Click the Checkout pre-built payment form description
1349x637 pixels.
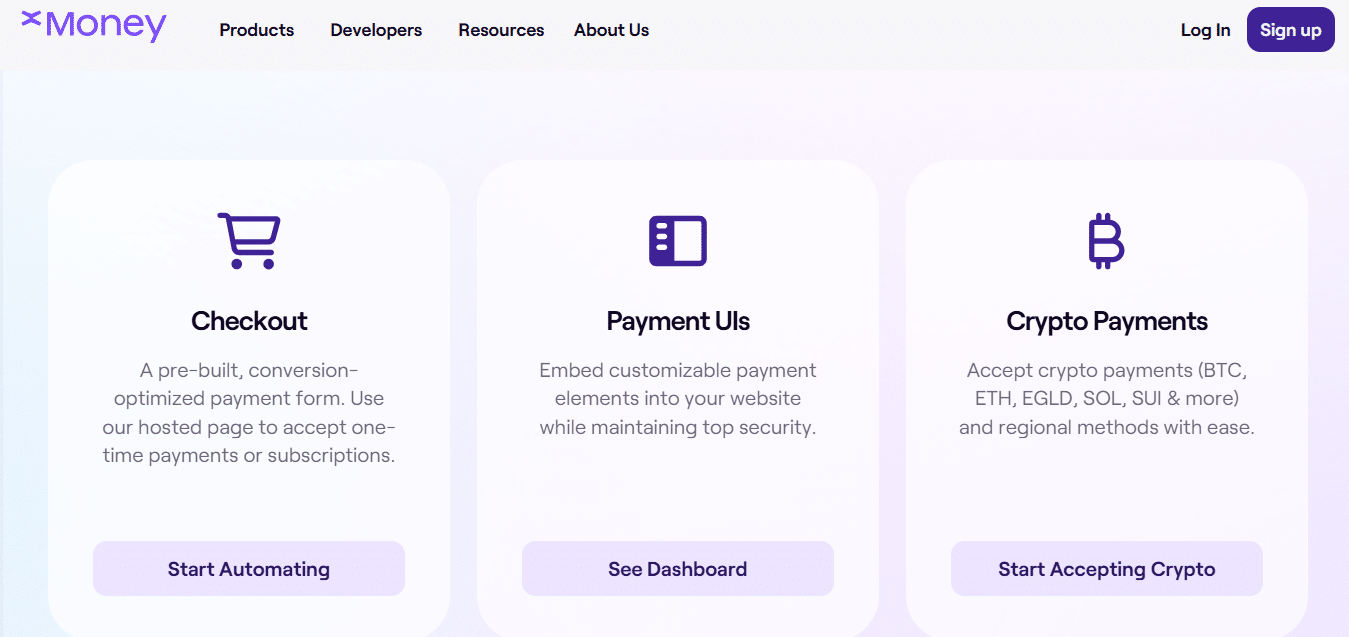coord(249,413)
